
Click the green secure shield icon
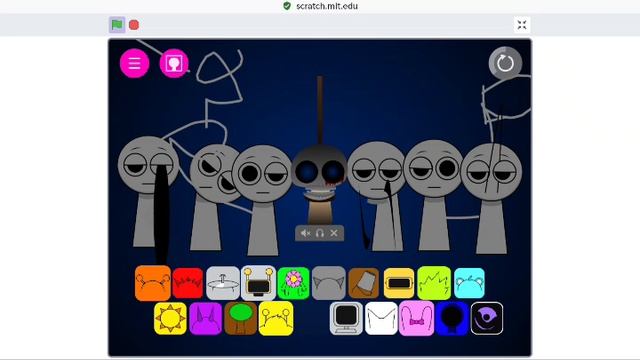click(x=287, y=6)
